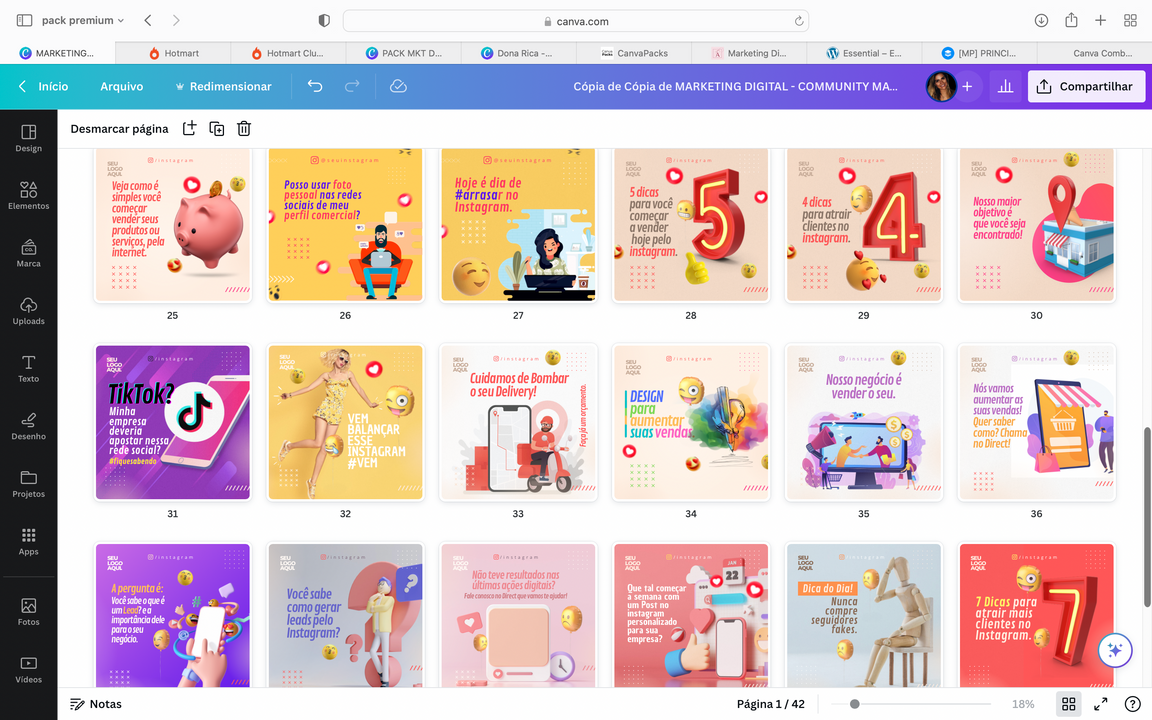Click the add page icon
1152x720 pixels.
(189, 129)
